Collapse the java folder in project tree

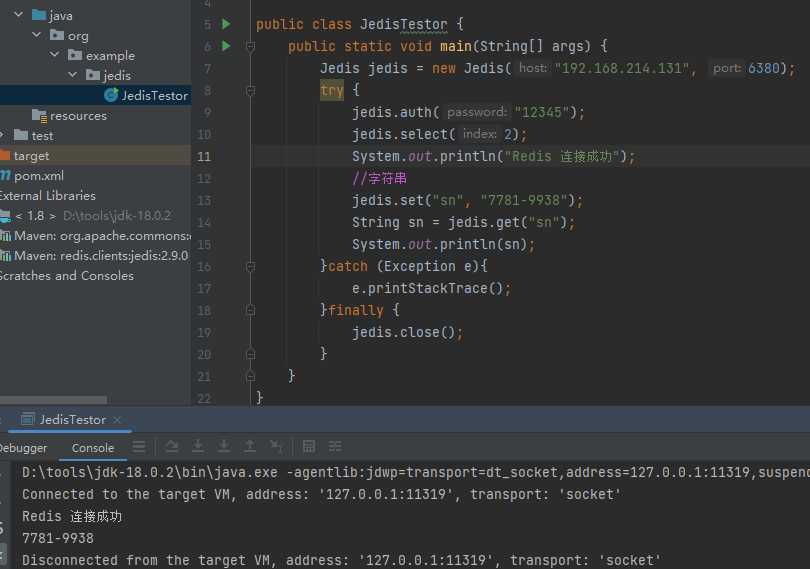click(20, 16)
